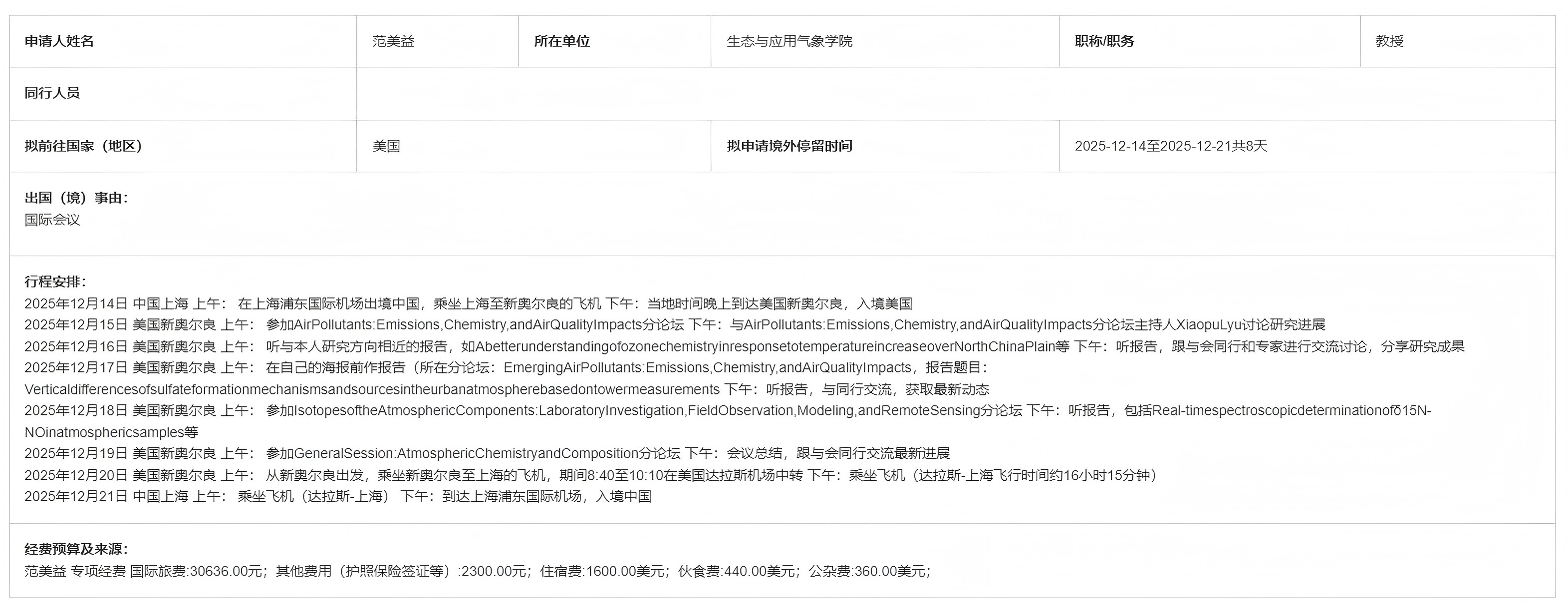Click applicant name value 范美益
This screenshot has width=1568, height=606.
coord(393,41)
